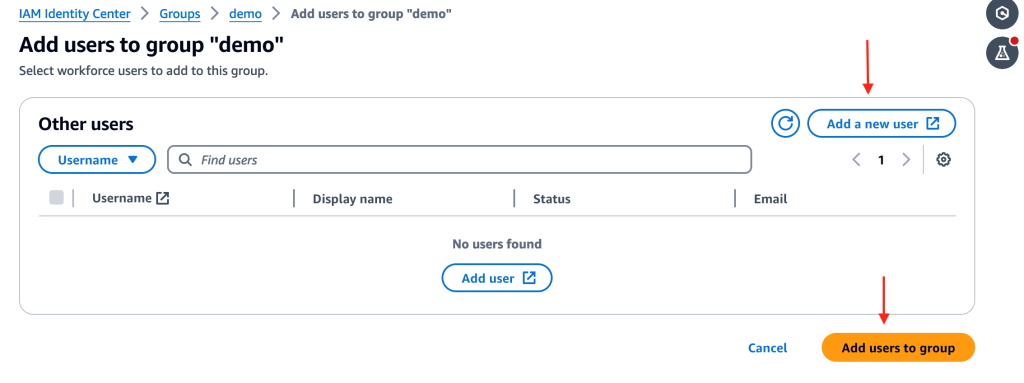This screenshot has width=1024, height=383.
Task: Click page number 1 in pagination
Action: pos(881,159)
